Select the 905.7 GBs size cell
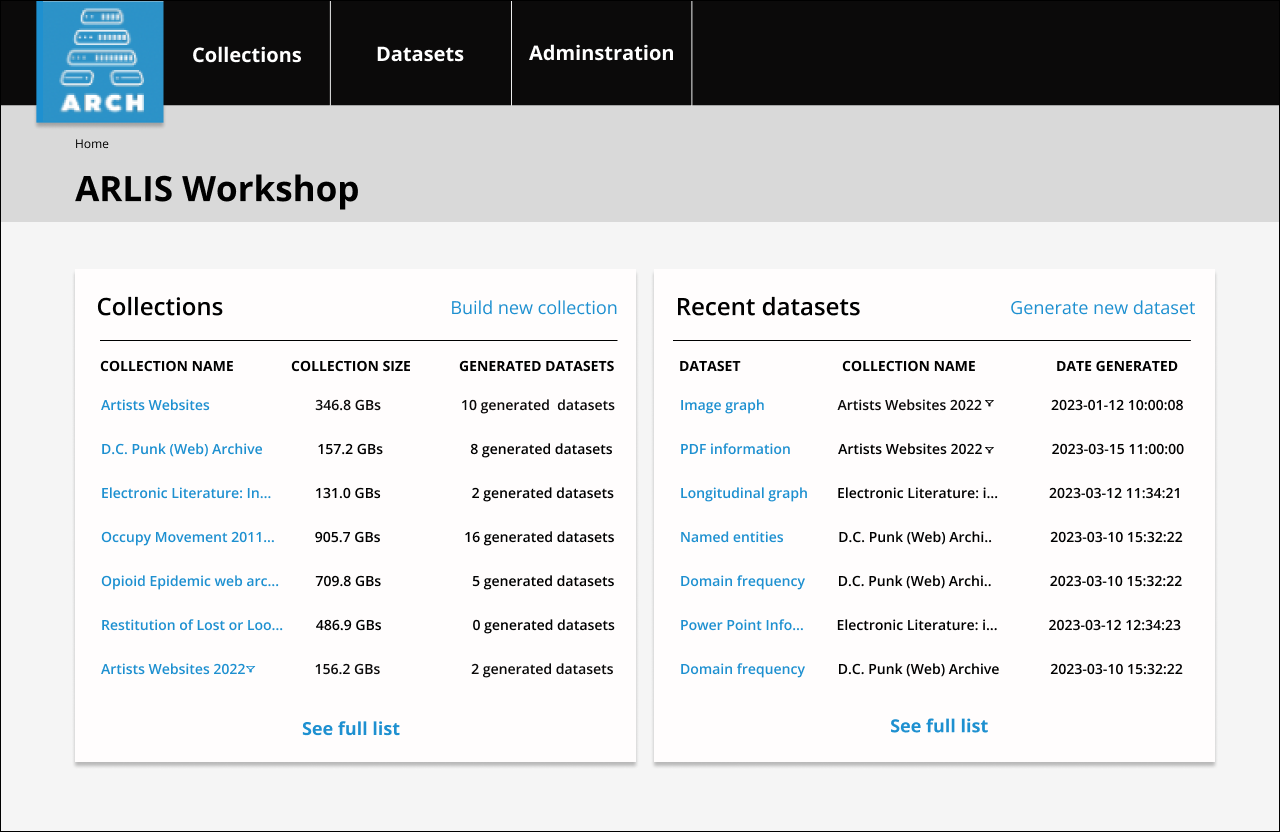 point(348,537)
